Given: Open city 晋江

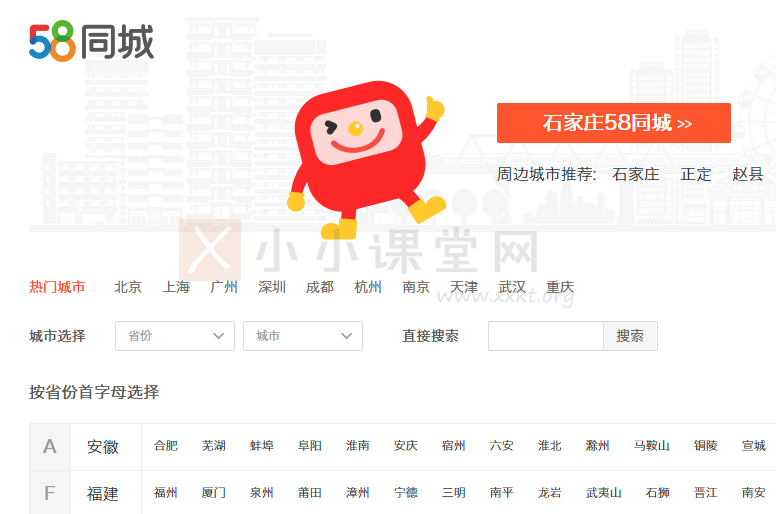Looking at the screenshot, I should pyautogui.click(x=706, y=493).
